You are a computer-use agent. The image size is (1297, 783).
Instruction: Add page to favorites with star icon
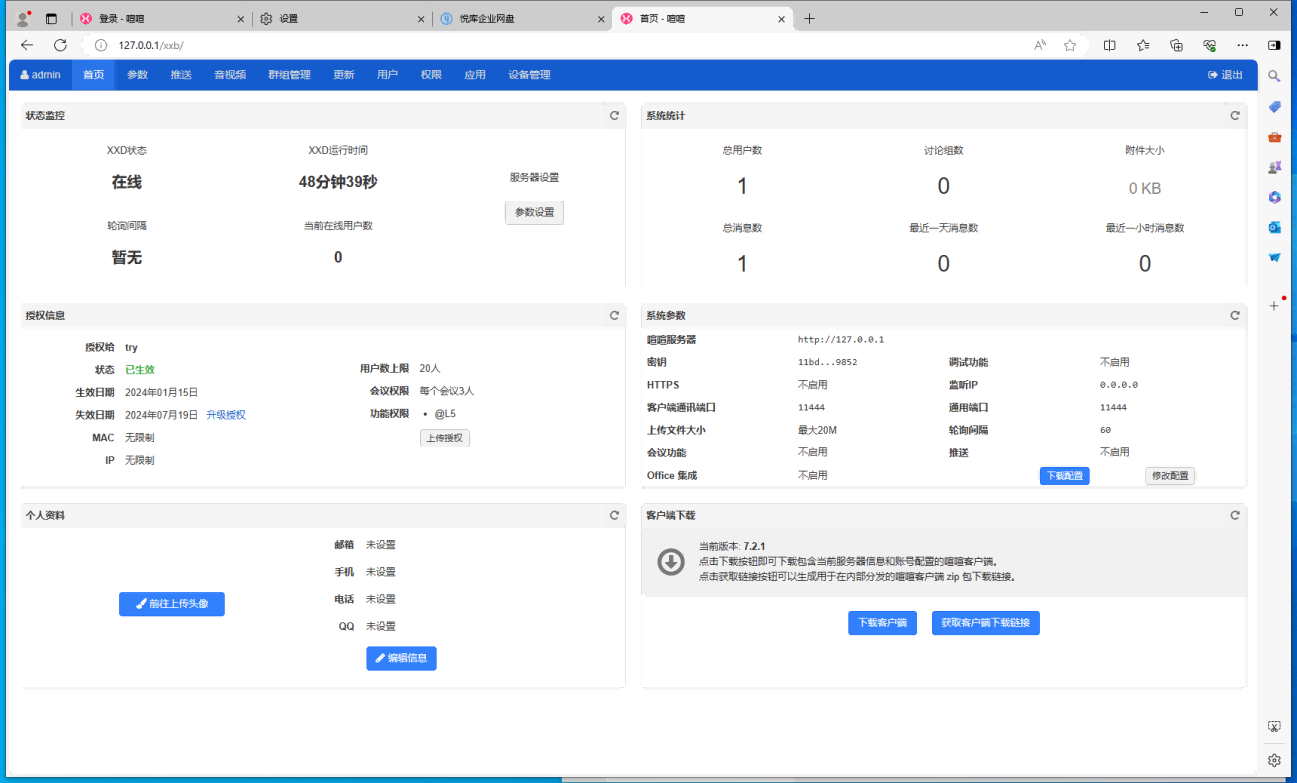click(x=1070, y=45)
